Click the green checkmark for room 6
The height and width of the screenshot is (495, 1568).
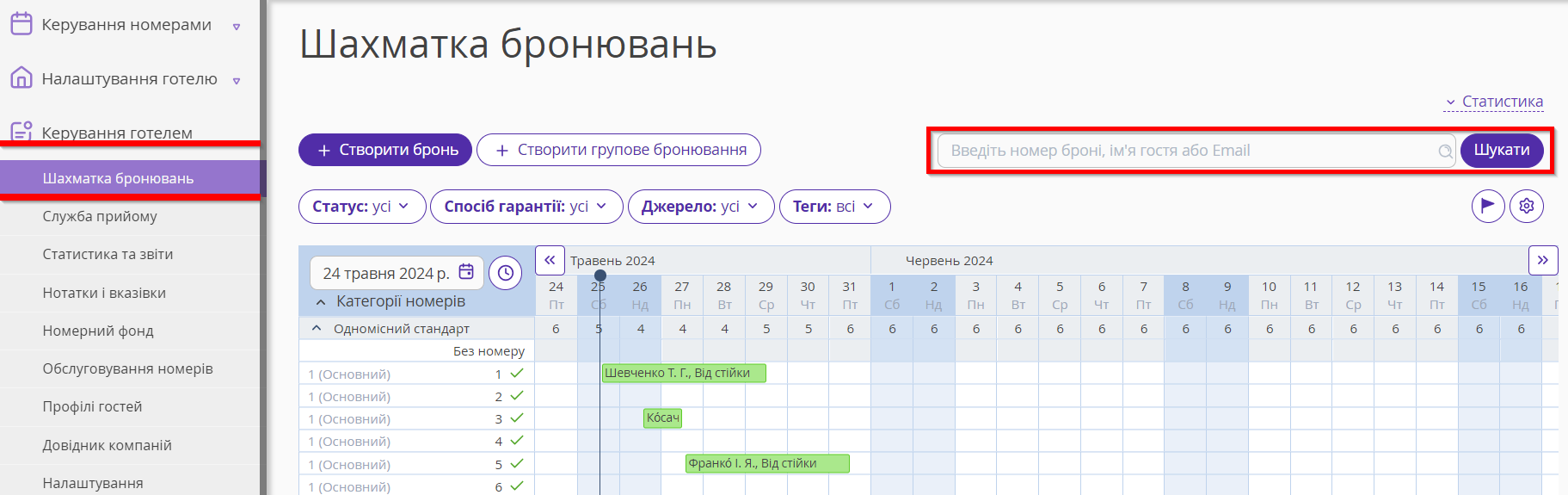pyautogui.click(x=517, y=486)
